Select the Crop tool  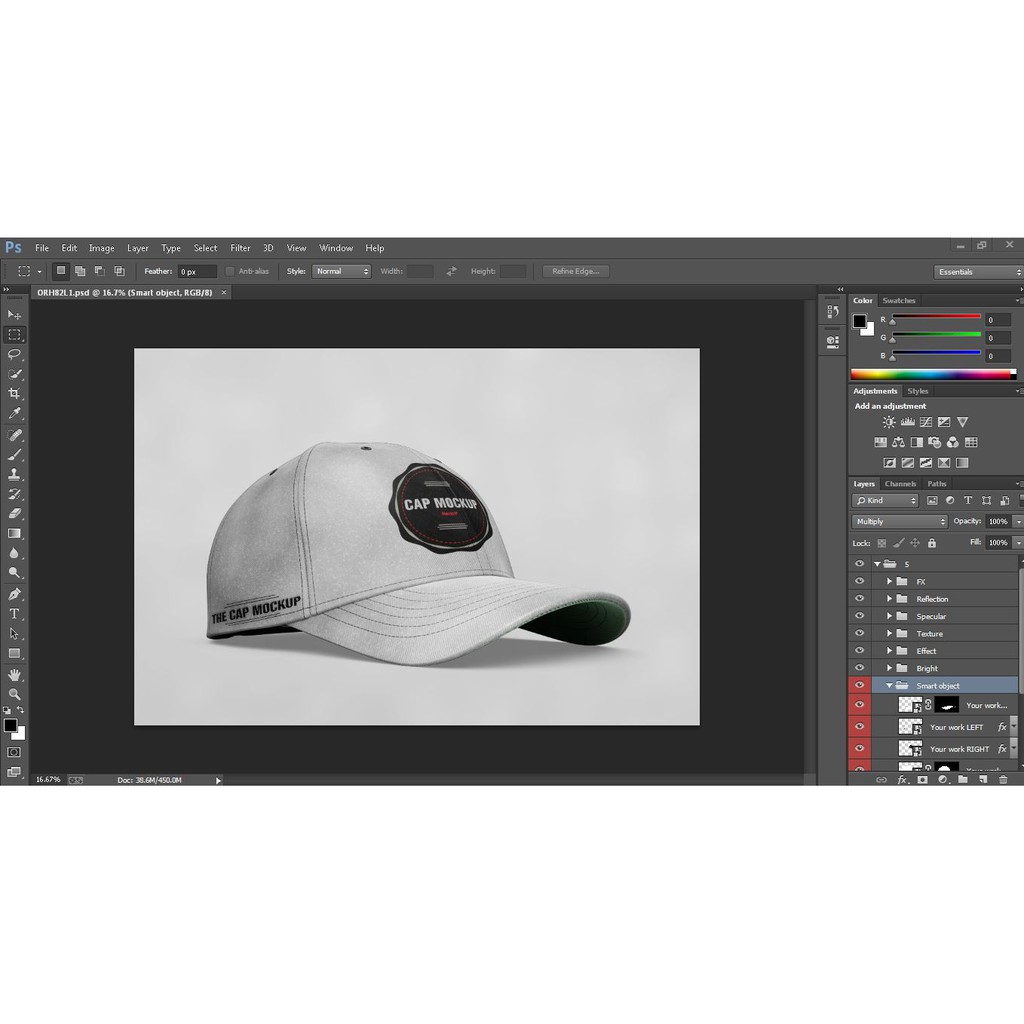pos(14,394)
